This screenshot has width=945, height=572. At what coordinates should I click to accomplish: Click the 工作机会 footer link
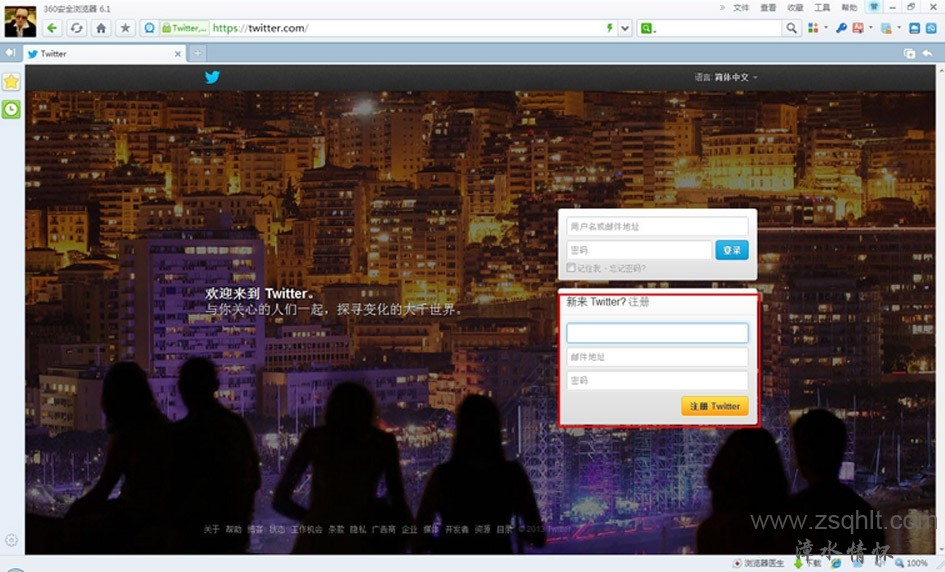coord(307,529)
